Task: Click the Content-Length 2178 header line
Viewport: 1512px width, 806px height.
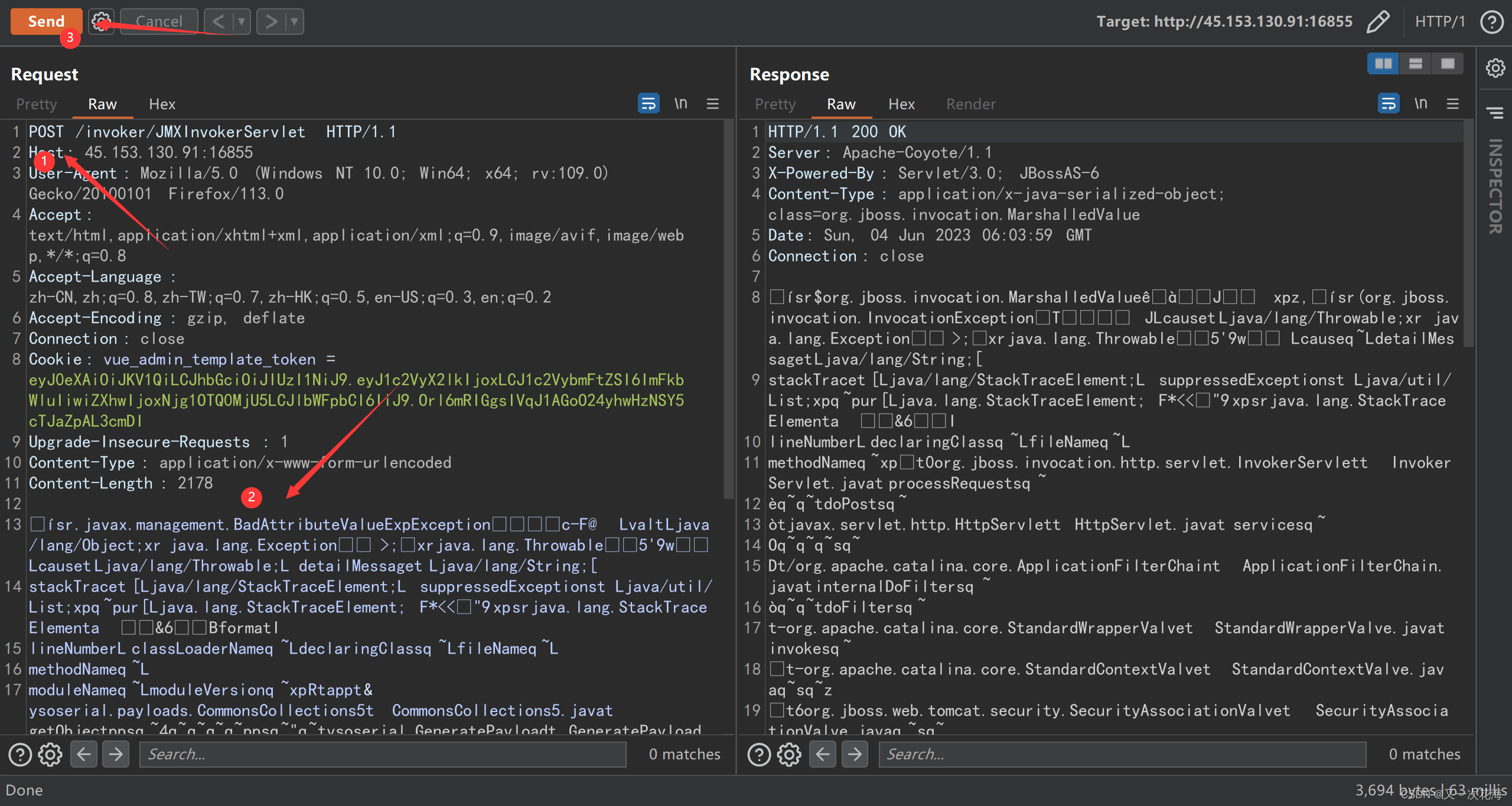Action: coord(121,483)
